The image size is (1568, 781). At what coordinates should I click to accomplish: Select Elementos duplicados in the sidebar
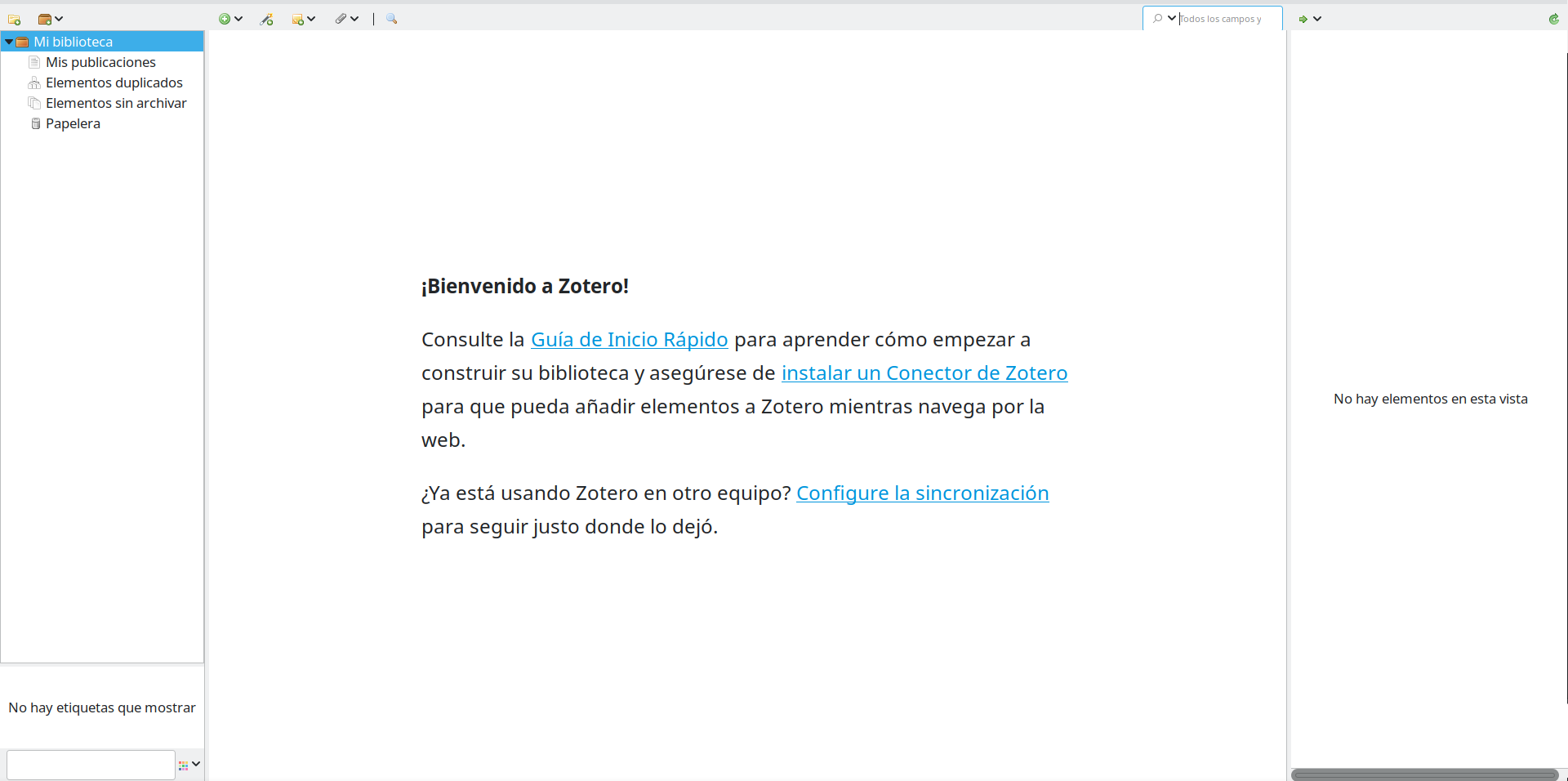[114, 83]
